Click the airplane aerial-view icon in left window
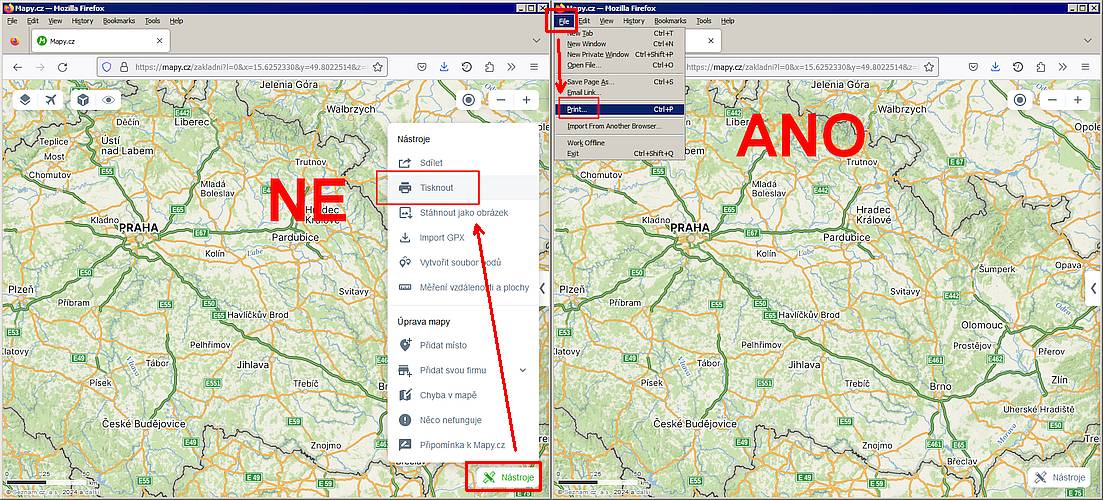The height and width of the screenshot is (500, 1103). click(x=50, y=100)
